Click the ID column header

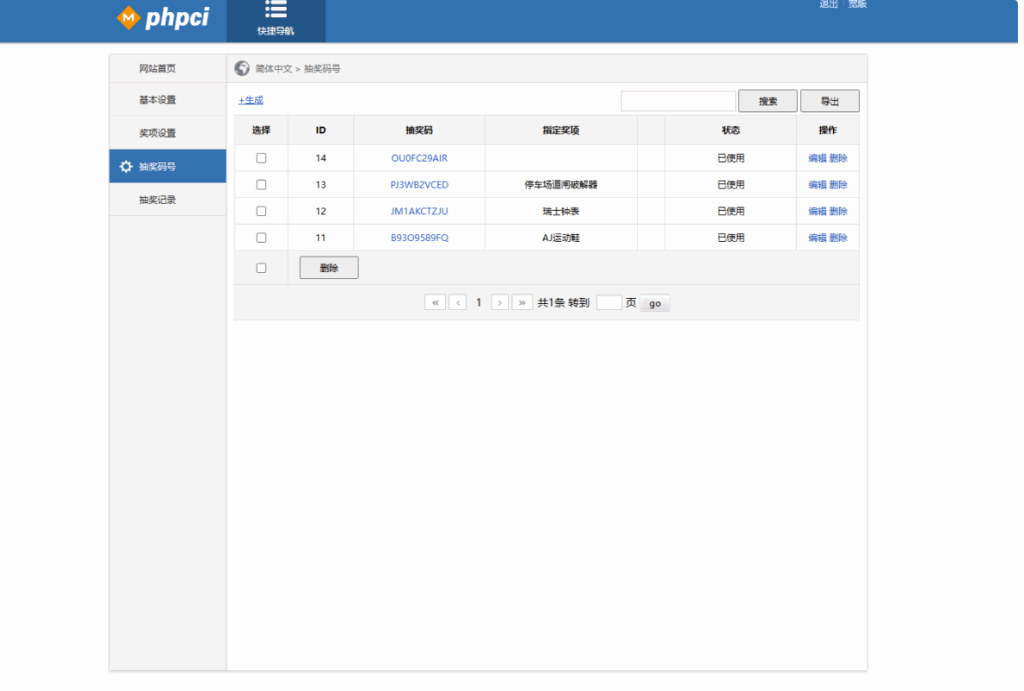[x=321, y=130]
